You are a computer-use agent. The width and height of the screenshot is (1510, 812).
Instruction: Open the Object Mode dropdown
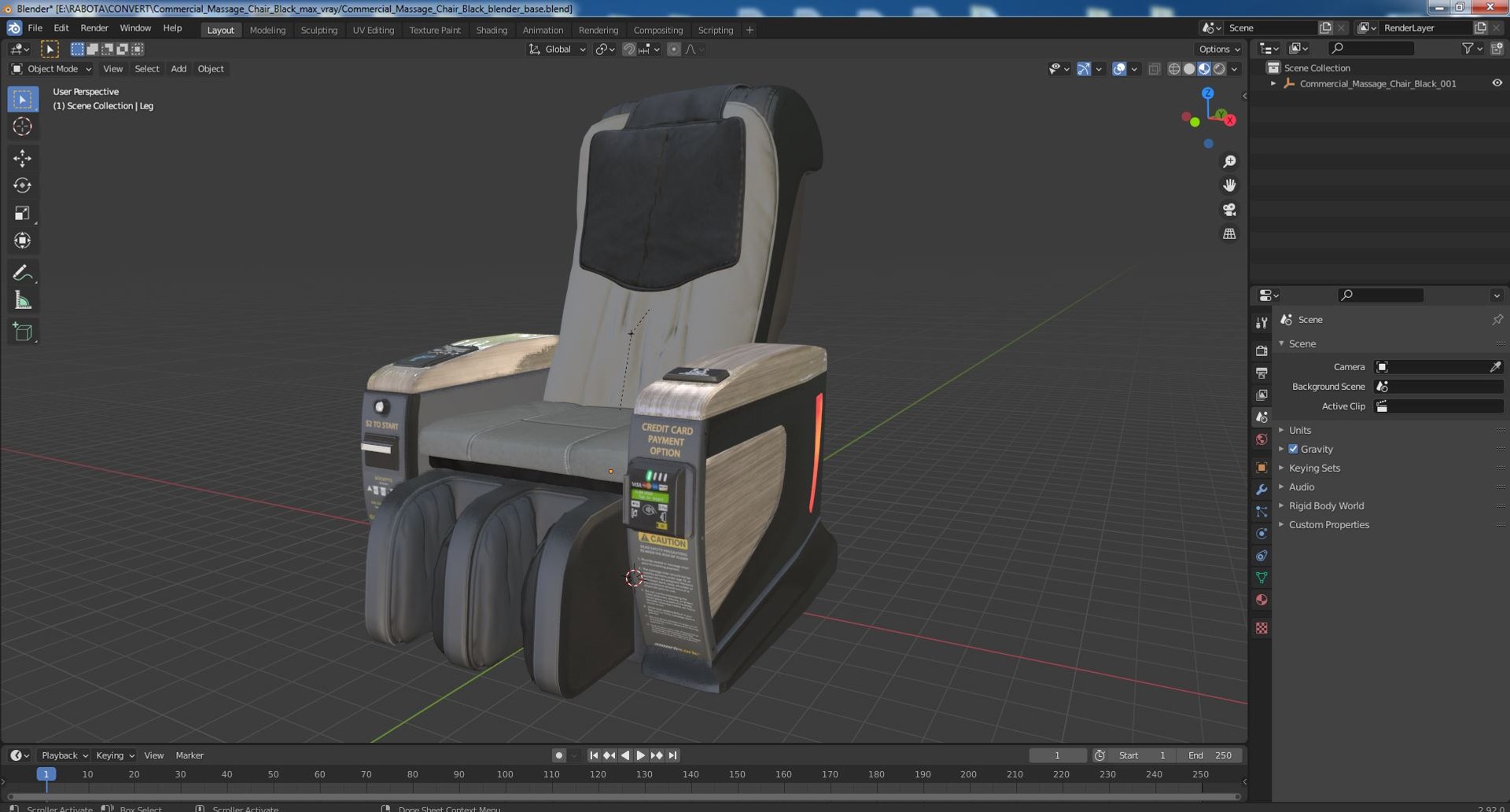[51, 69]
